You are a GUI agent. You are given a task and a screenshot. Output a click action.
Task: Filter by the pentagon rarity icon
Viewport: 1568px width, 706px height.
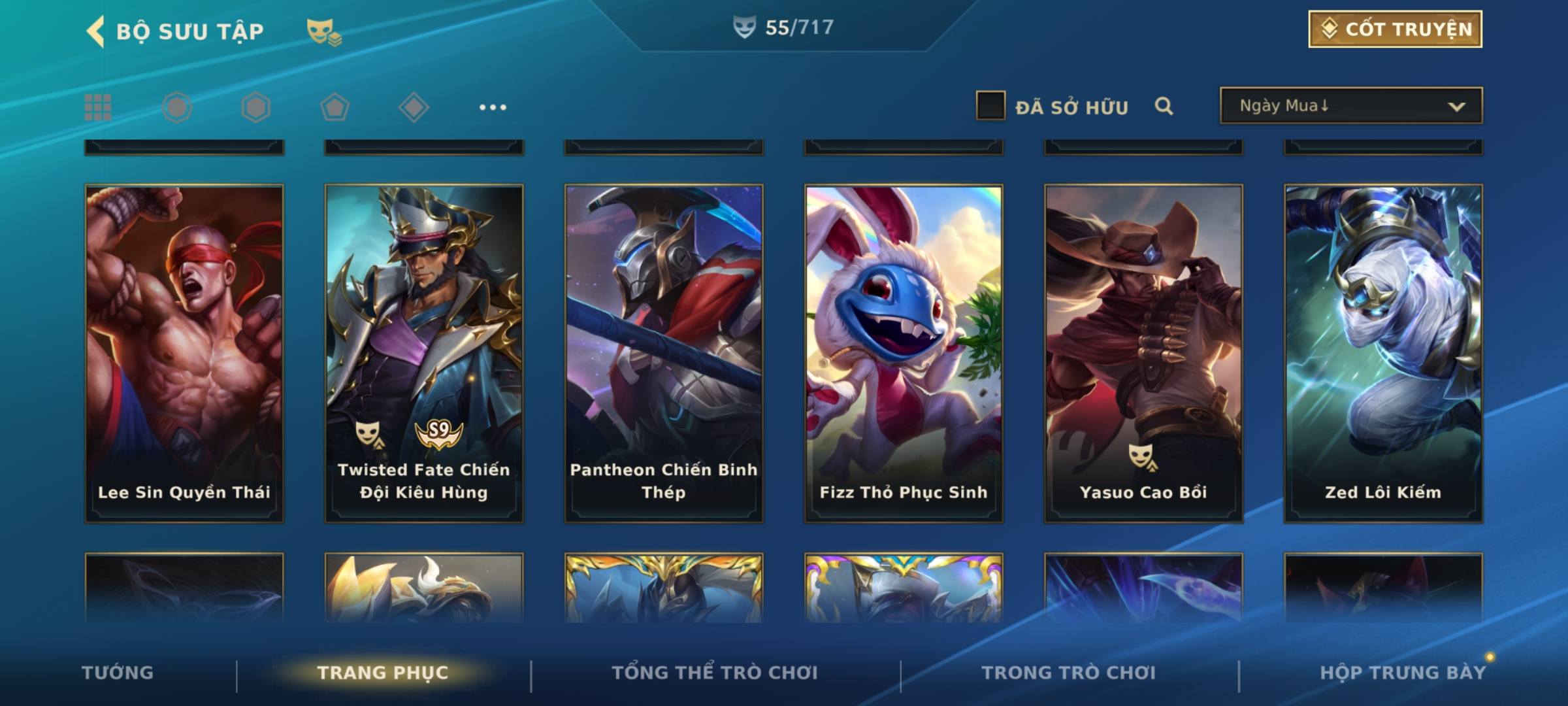[x=335, y=107]
